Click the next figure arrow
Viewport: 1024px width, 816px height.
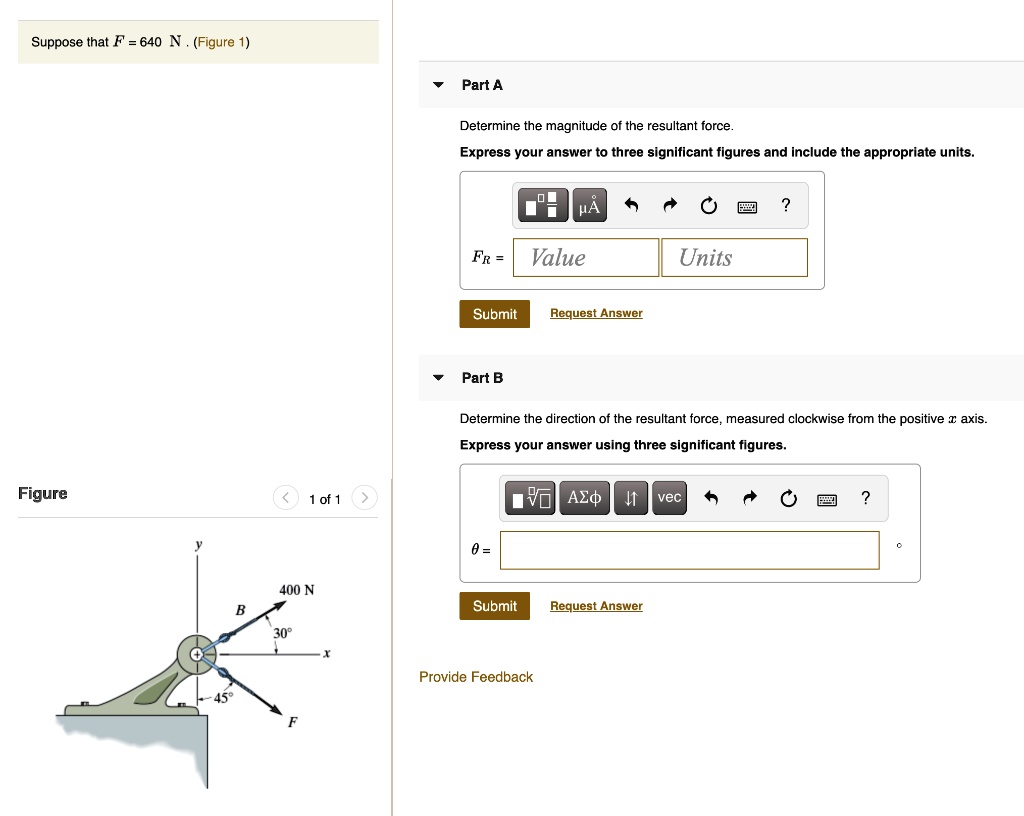[x=363, y=497]
